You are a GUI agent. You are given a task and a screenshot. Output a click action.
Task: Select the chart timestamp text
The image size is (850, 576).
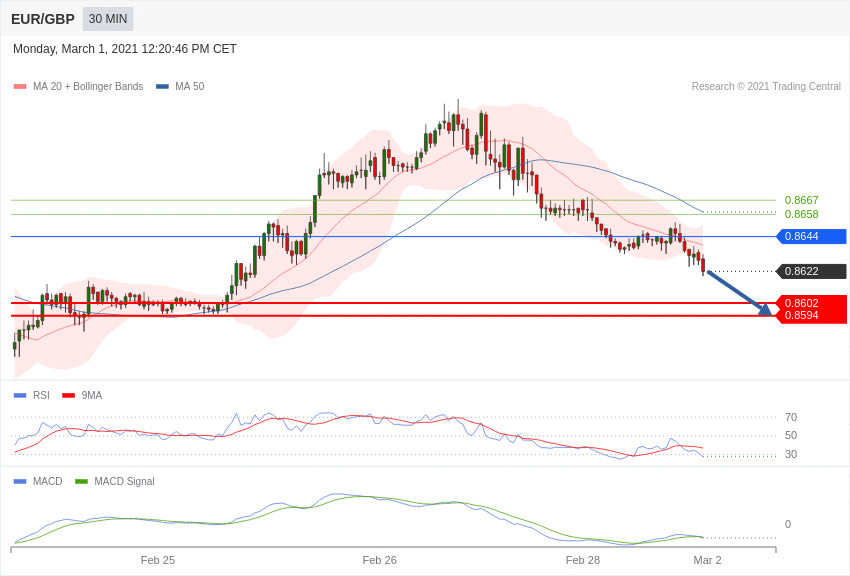125,49
